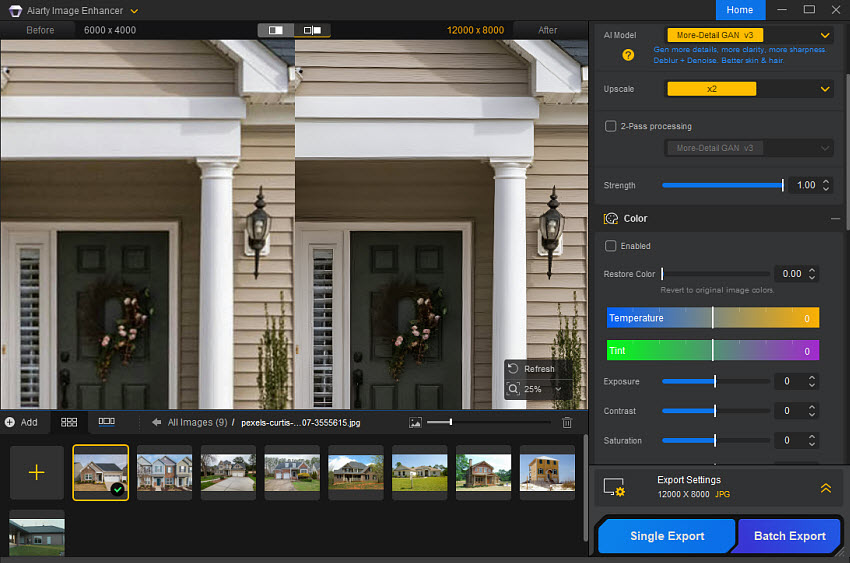The height and width of the screenshot is (563, 850).
Task: Click the Exposure value stepper
Action: click(812, 381)
